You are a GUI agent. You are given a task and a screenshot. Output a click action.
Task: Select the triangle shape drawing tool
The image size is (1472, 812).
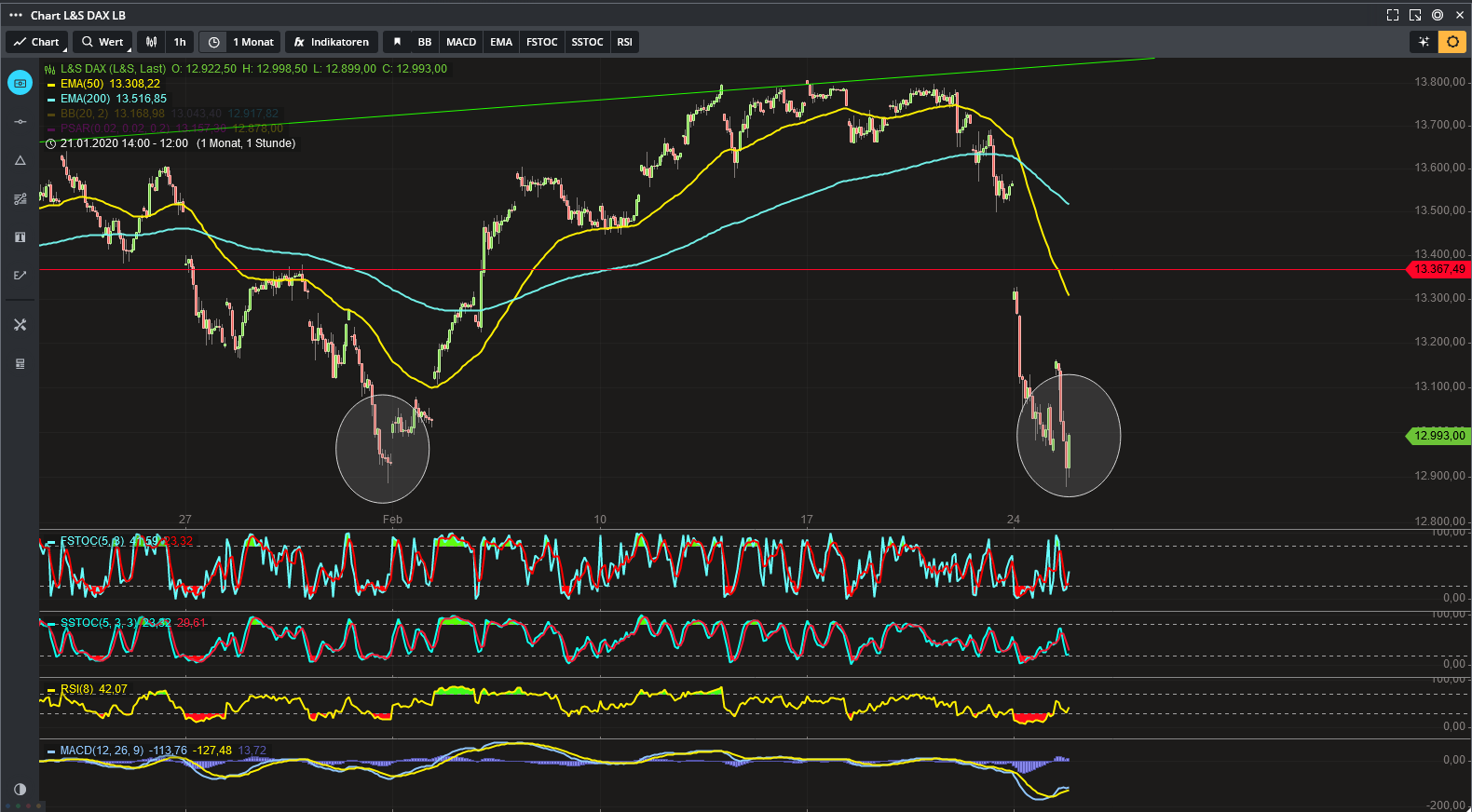pos(20,160)
